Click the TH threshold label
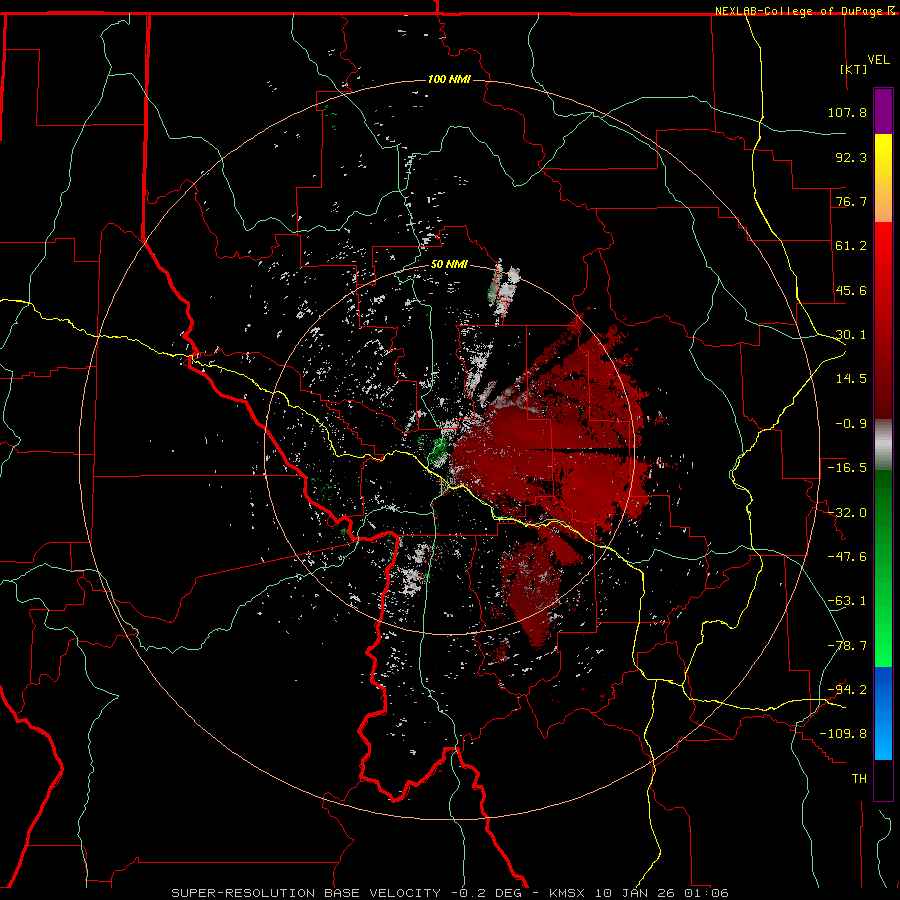Image resolution: width=900 pixels, height=900 pixels. pos(859,778)
